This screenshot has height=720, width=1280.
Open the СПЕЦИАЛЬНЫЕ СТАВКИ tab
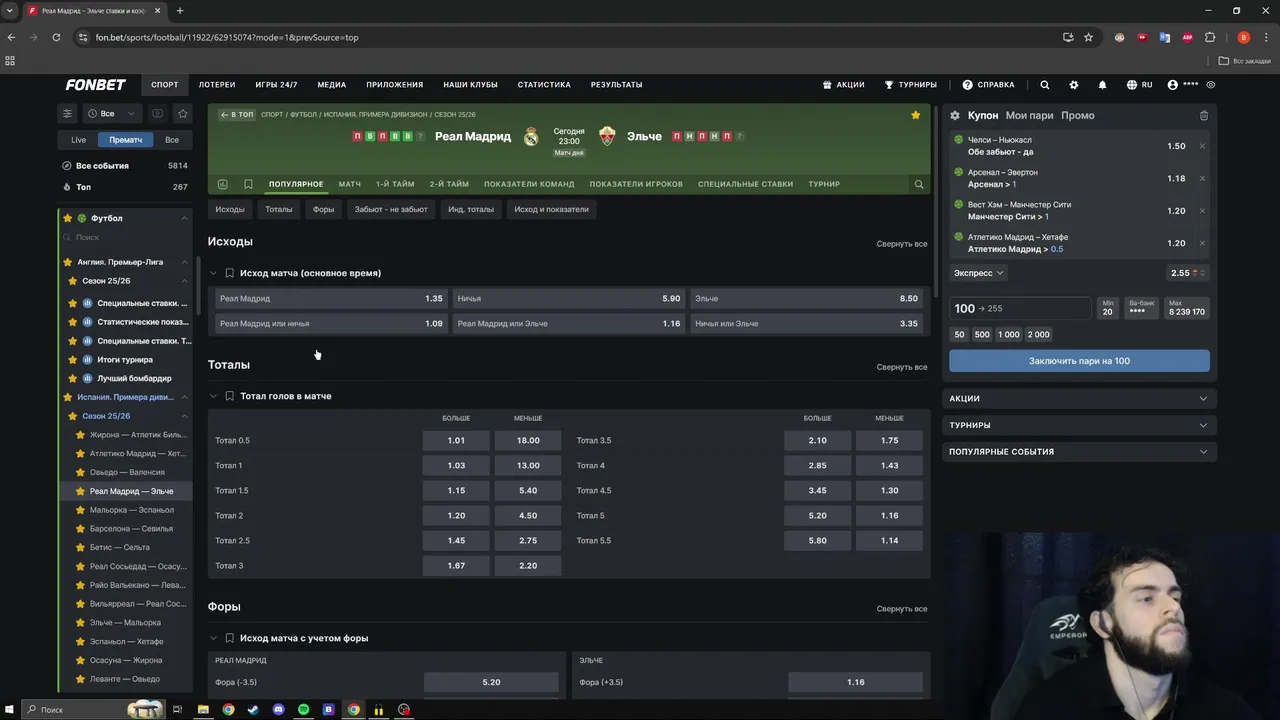coord(745,184)
